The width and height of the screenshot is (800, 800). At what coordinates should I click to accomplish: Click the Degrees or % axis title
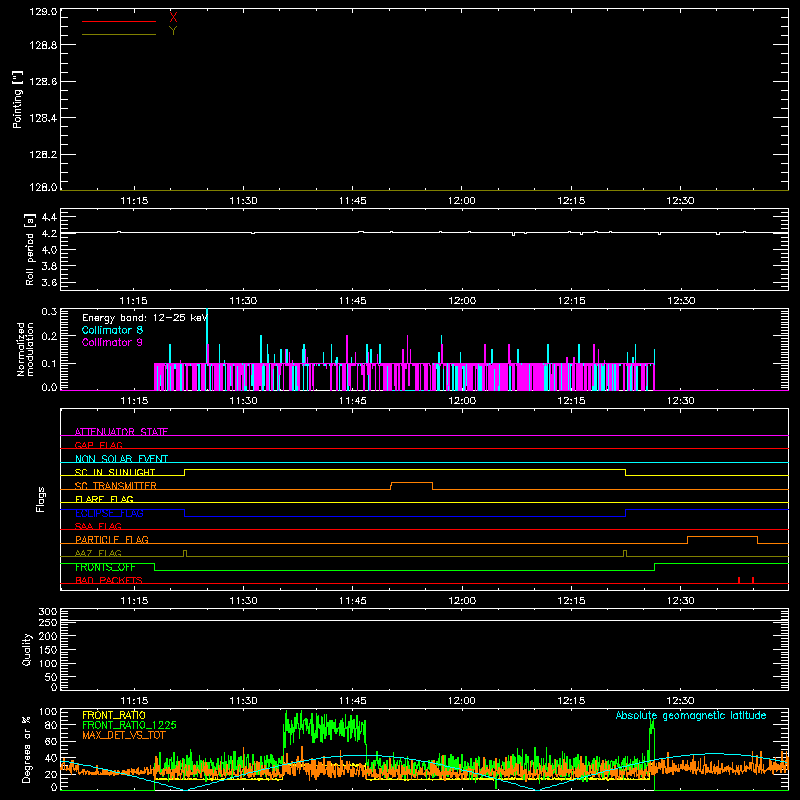click(x=26, y=750)
